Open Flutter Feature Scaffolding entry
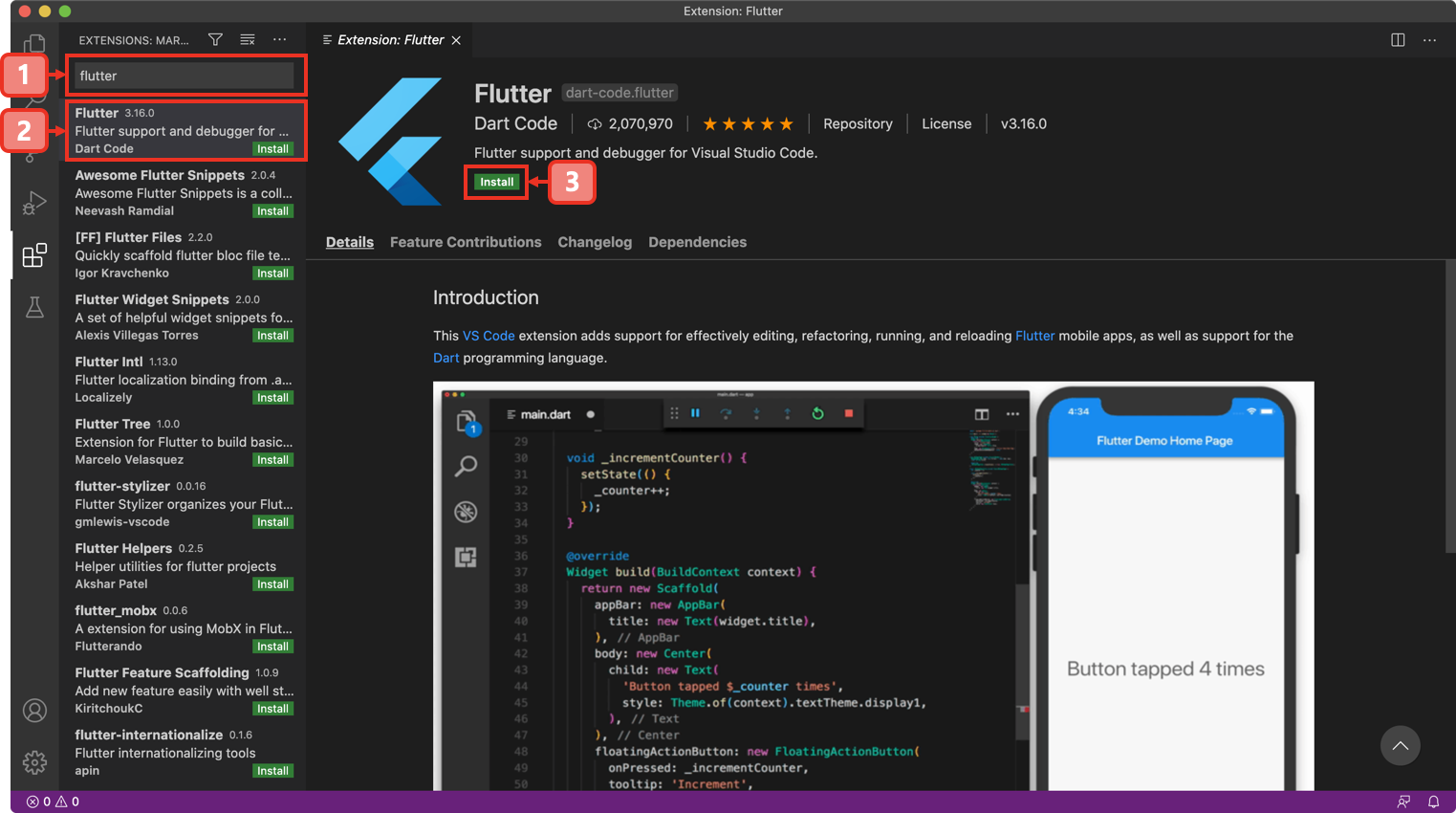 click(185, 690)
